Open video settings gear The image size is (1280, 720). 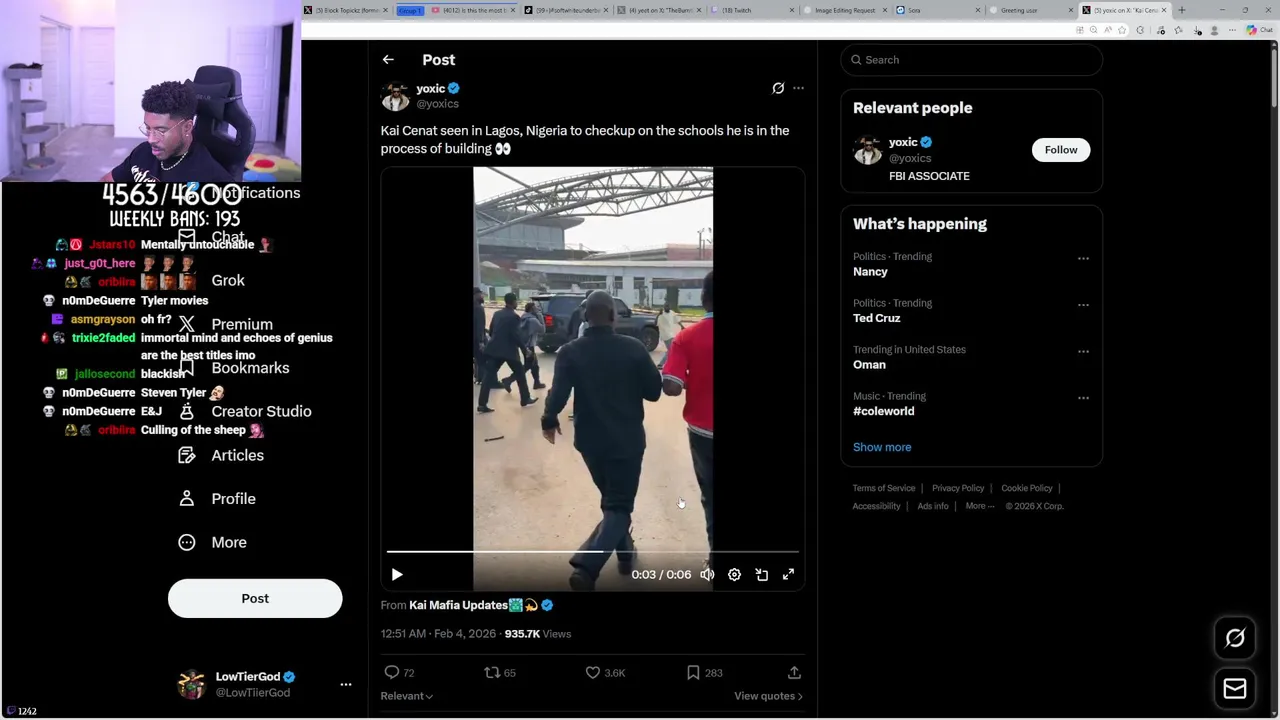734,575
